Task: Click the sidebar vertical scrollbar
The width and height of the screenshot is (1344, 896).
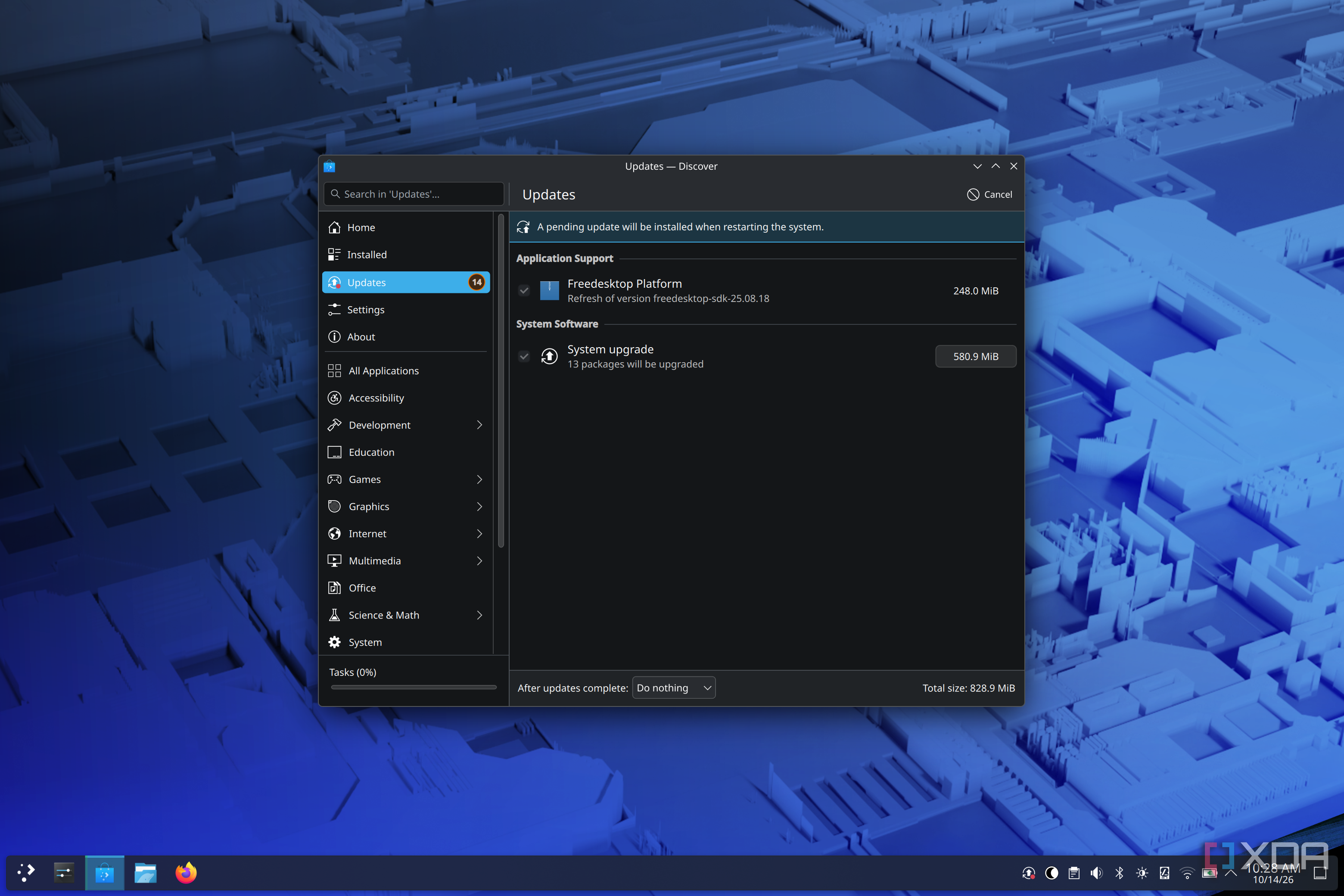Action: 501,380
